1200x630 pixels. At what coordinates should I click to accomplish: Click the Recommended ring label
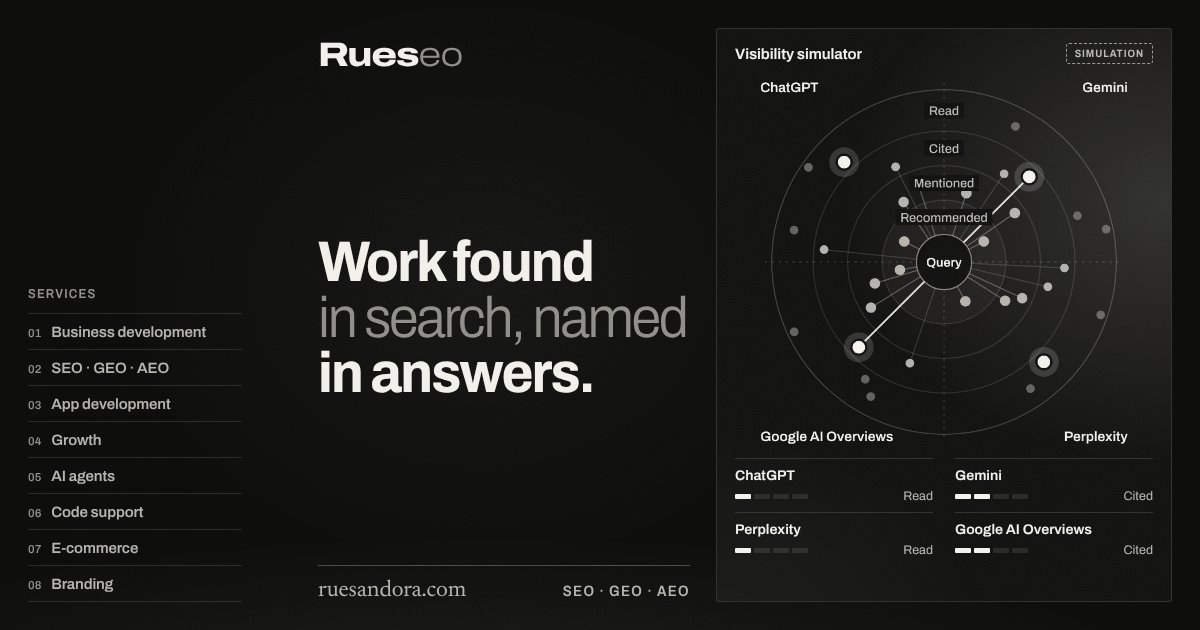point(944,217)
